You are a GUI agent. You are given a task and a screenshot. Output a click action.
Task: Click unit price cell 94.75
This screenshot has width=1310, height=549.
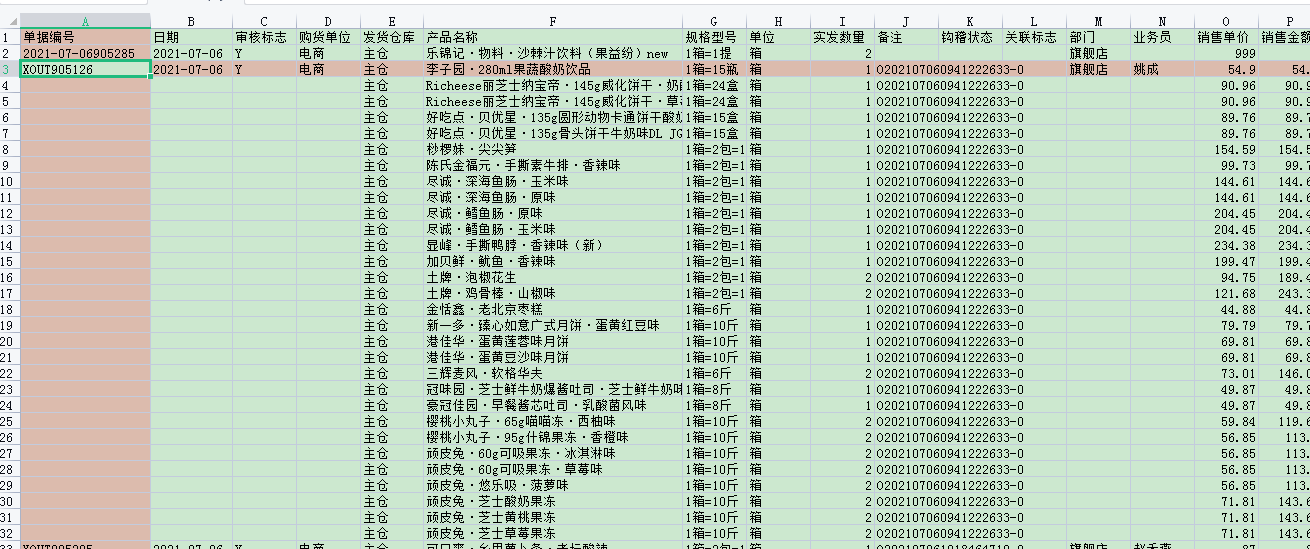(x=1227, y=277)
